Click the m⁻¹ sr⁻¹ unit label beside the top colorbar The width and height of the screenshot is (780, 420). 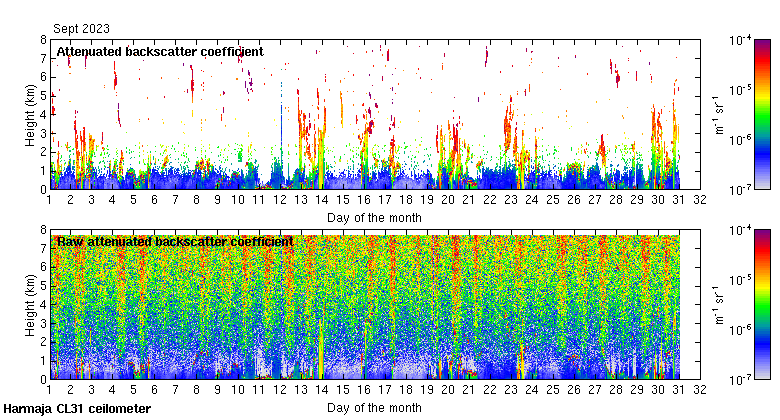[x=719, y=115]
